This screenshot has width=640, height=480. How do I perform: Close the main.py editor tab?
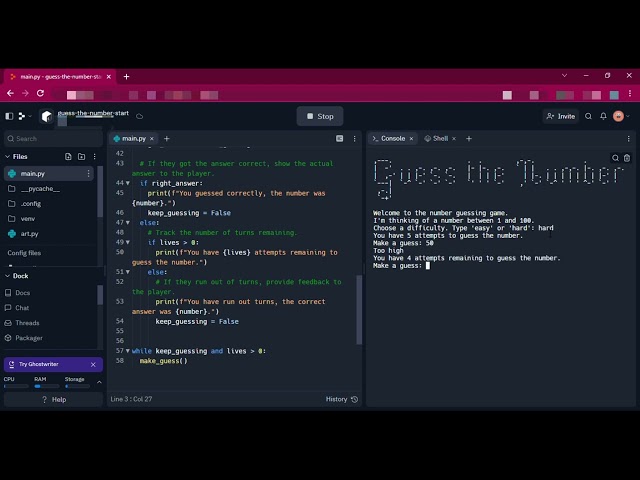(x=152, y=139)
